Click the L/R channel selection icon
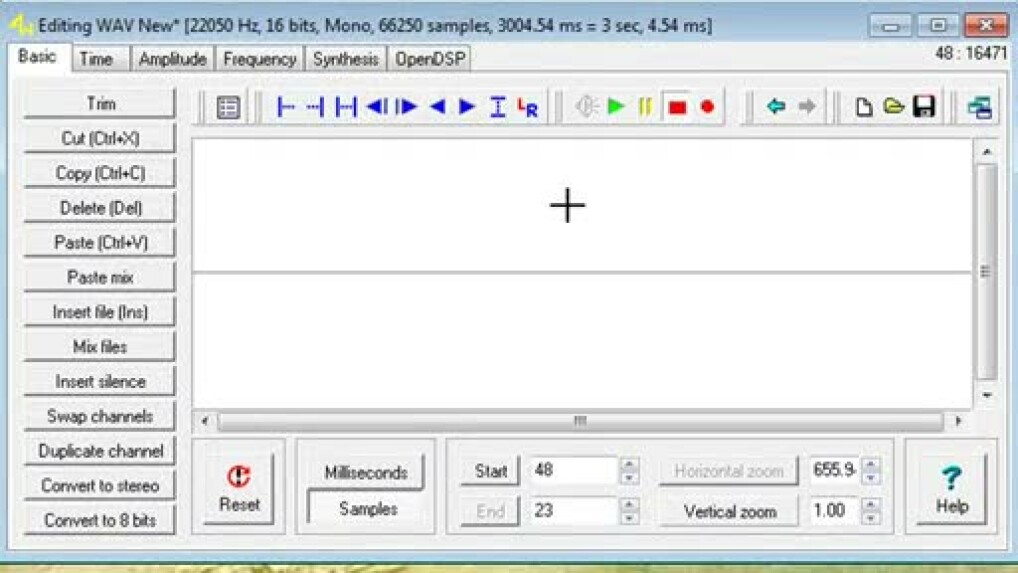The height and width of the screenshot is (573, 1018). pyautogui.click(x=528, y=108)
